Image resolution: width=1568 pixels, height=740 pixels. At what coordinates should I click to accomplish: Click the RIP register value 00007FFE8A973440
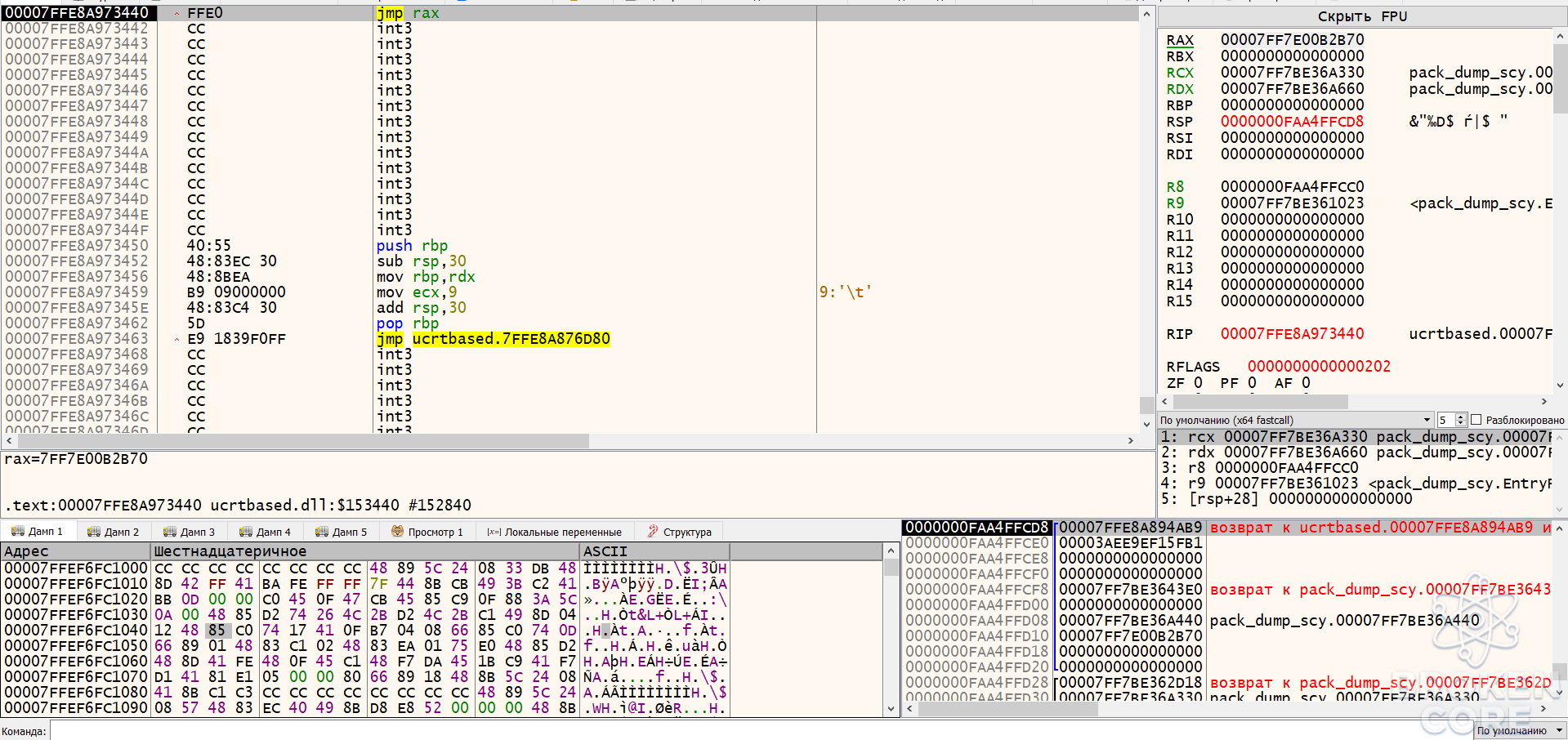[1292, 334]
